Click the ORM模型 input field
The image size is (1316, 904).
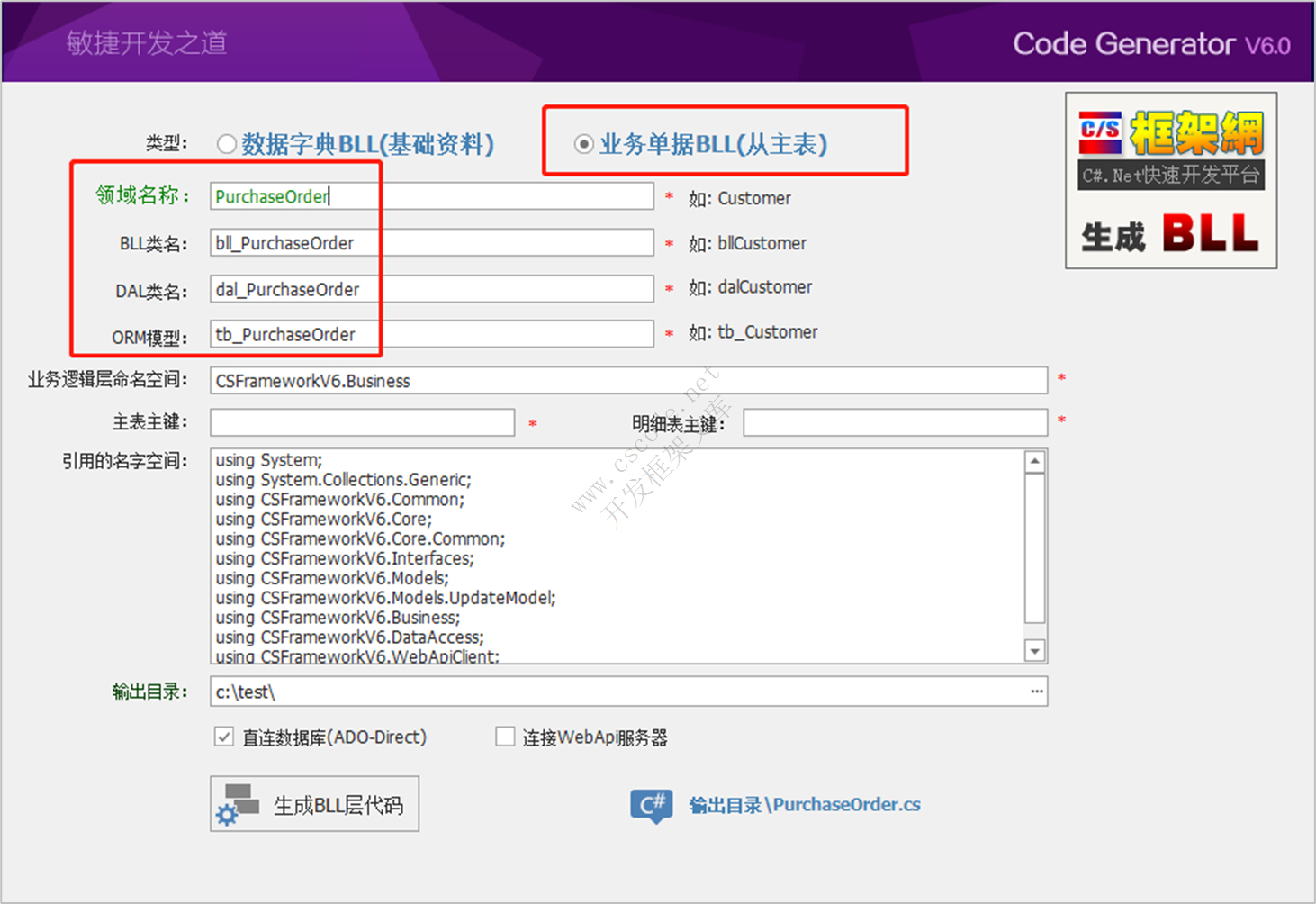point(432,334)
